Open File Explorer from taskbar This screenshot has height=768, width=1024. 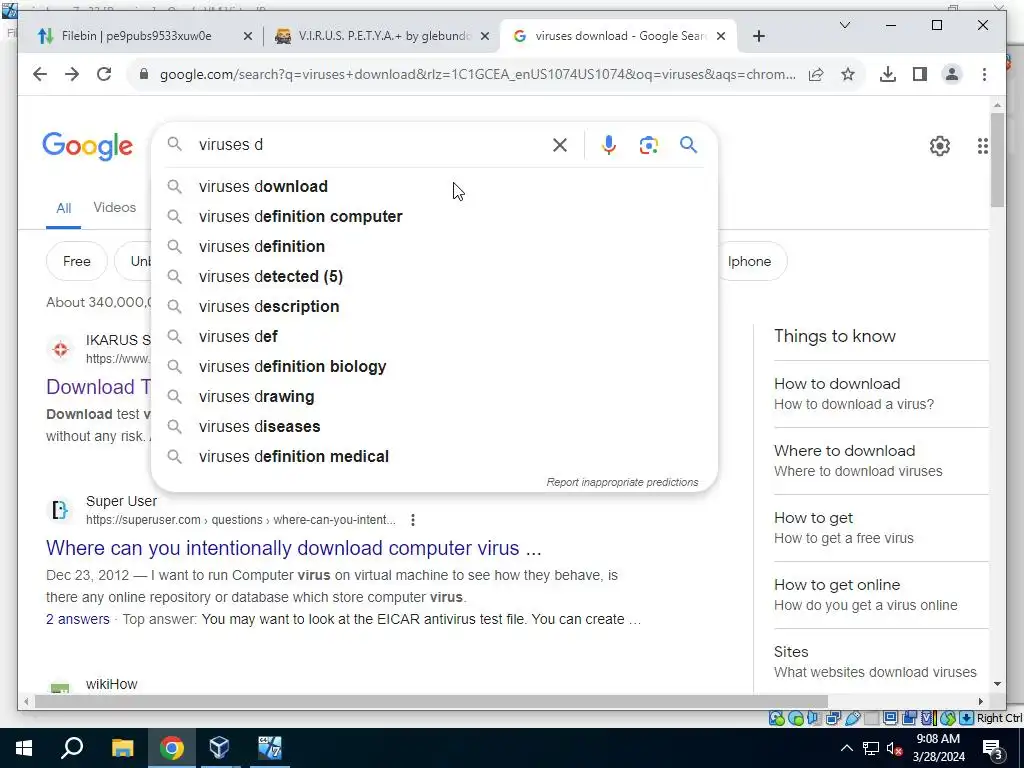[x=122, y=748]
